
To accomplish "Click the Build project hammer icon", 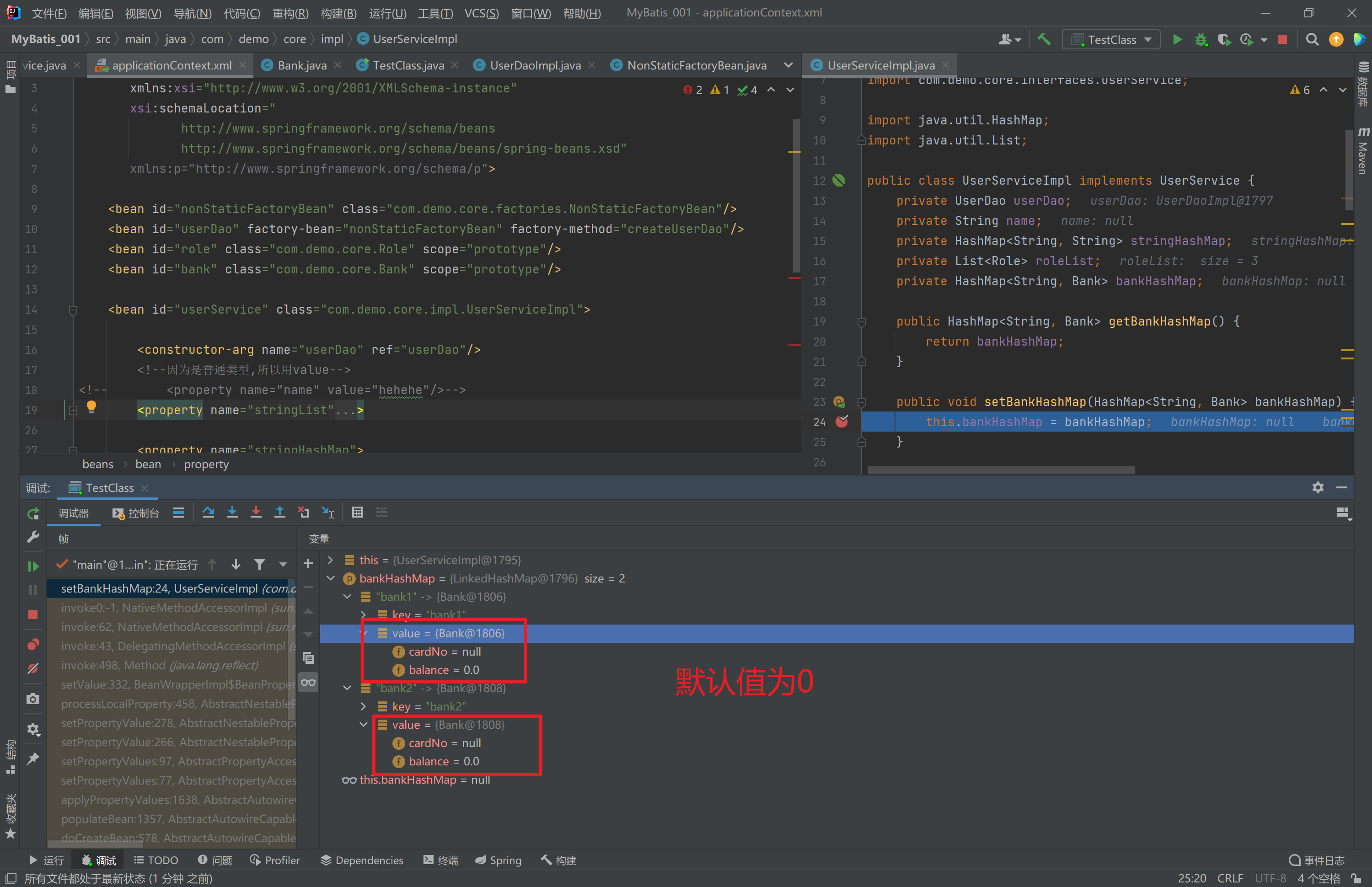I will pos(1044,39).
